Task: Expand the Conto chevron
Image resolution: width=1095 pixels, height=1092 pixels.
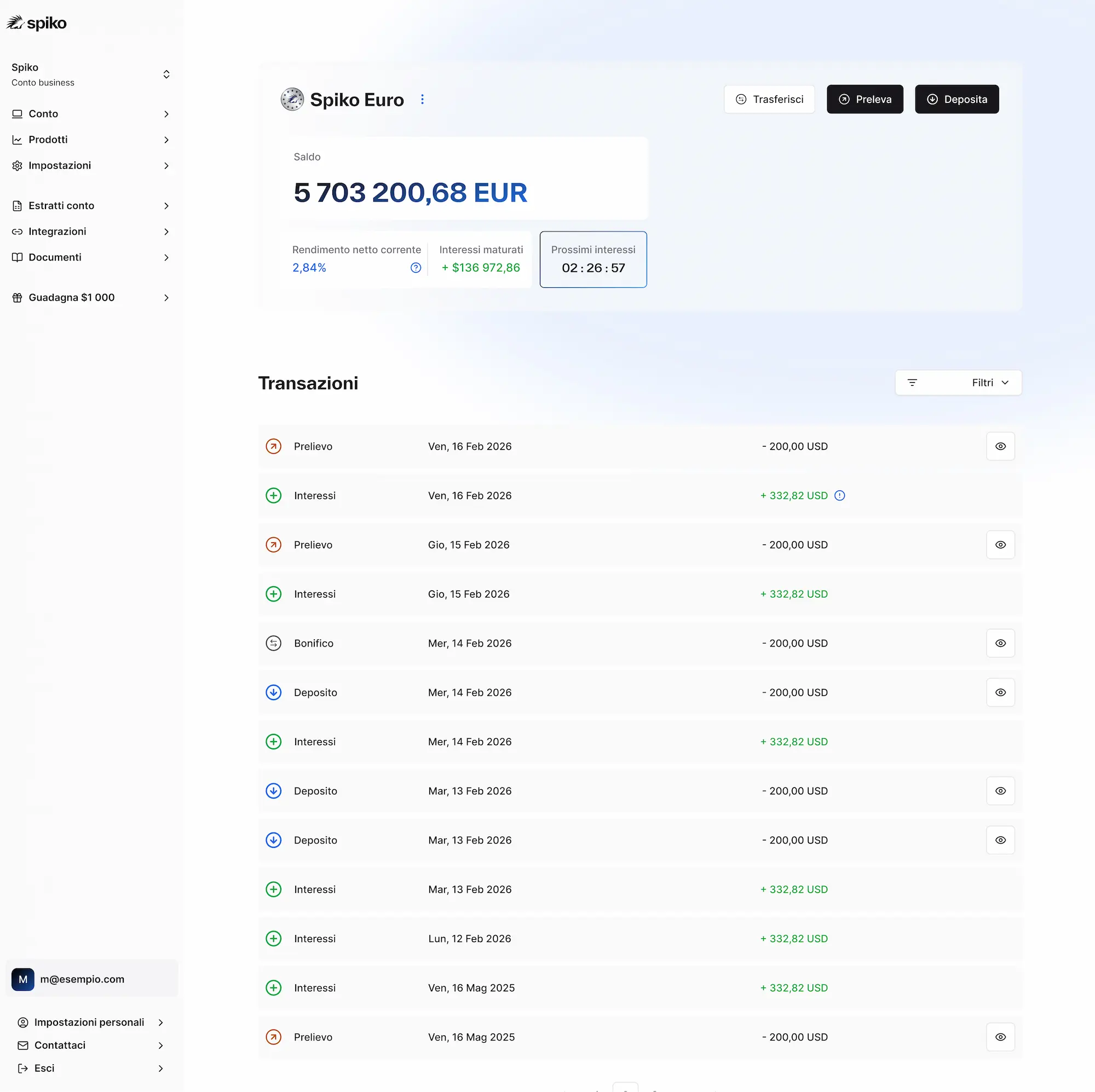Action: [166, 114]
